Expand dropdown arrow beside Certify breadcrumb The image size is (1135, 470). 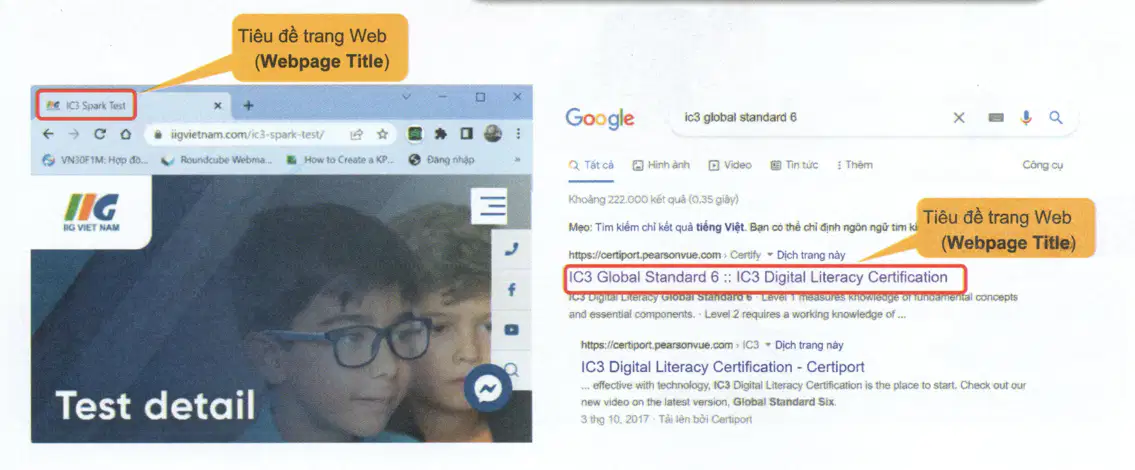click(x=769, y=255)
